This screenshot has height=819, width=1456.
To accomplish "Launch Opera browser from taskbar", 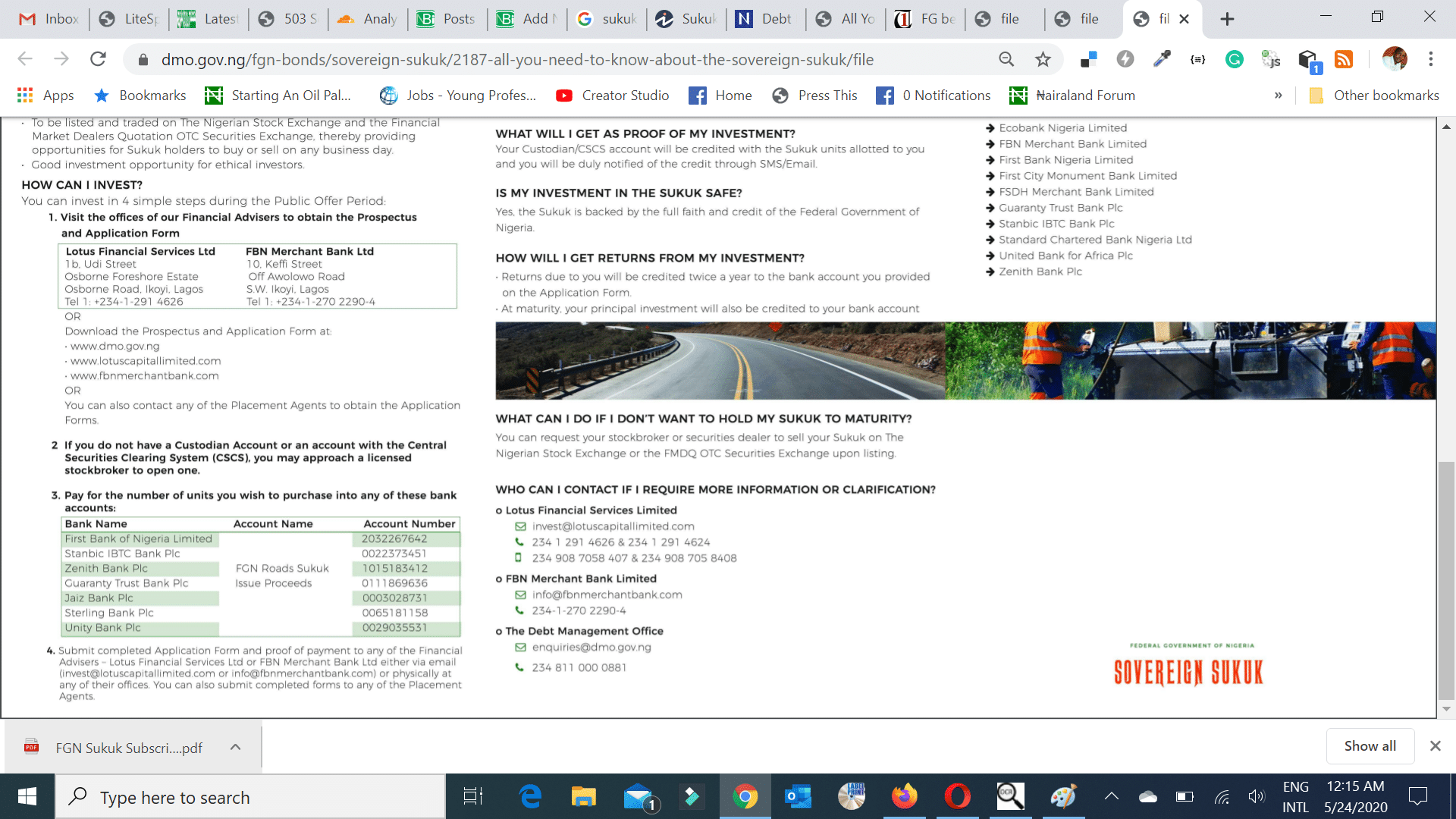I will [x=957, y=797].
